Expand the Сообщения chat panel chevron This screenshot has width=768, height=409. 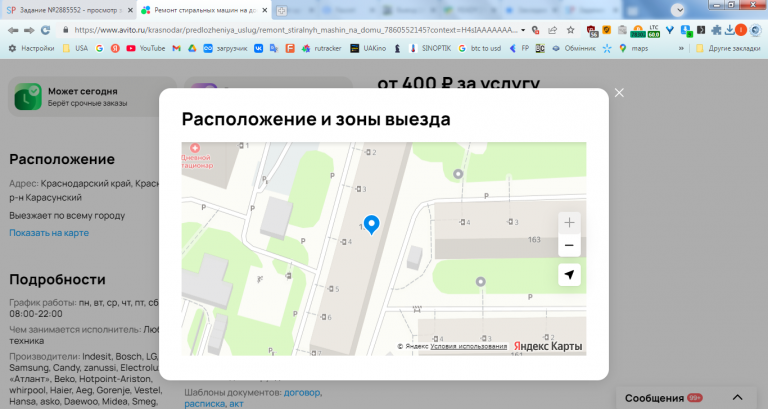tap(737, 398)
